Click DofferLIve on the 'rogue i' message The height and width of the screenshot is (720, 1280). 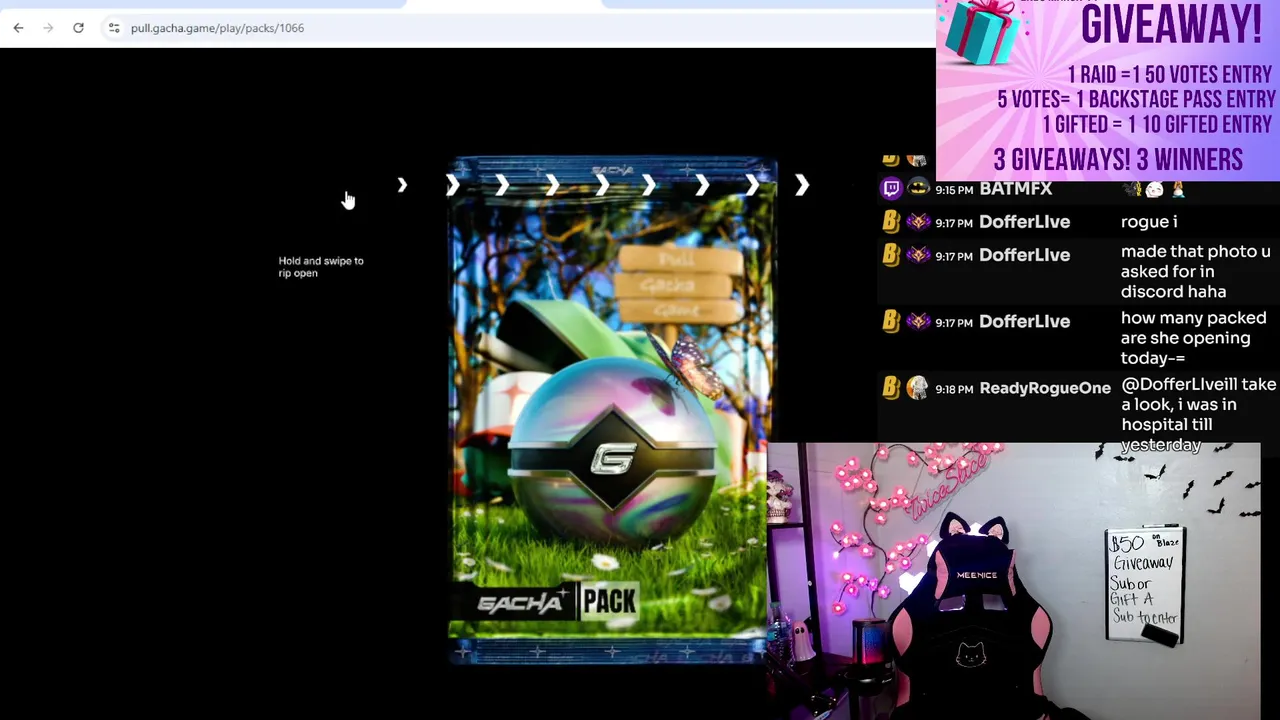pos(1024,222)
